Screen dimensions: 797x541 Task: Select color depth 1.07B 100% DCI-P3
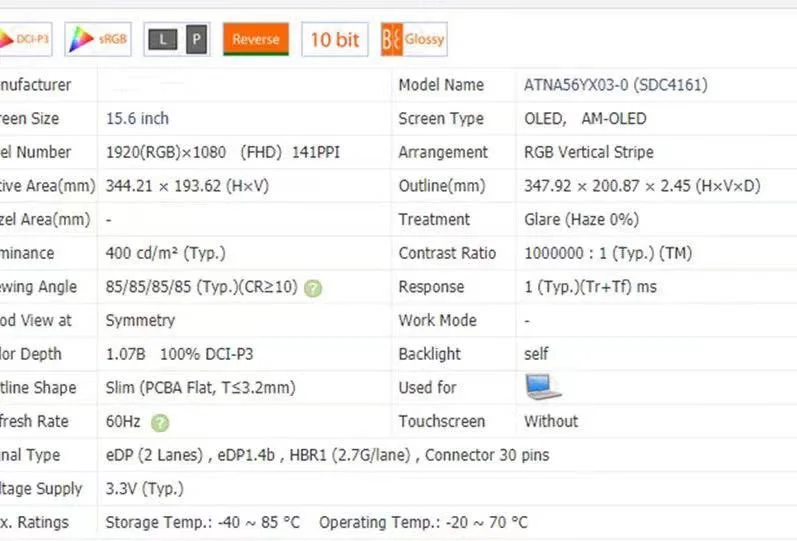point(179,354)
